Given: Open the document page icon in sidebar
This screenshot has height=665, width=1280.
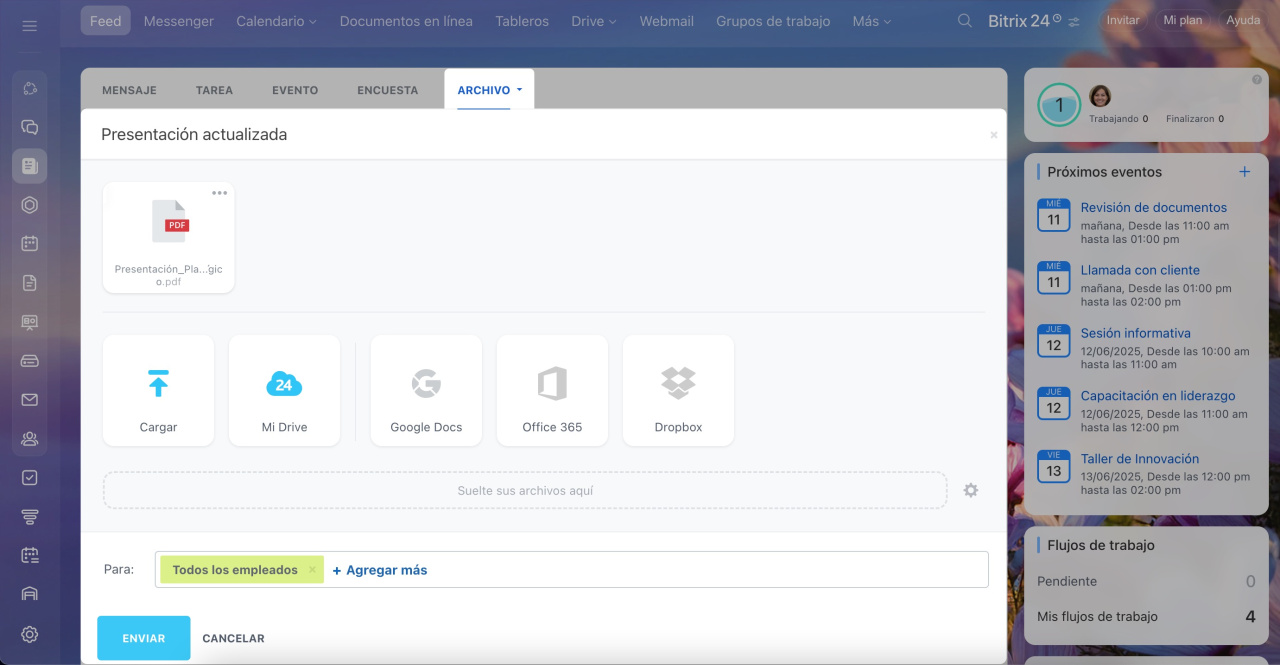Looking at the screenshot, I should 29,283.
